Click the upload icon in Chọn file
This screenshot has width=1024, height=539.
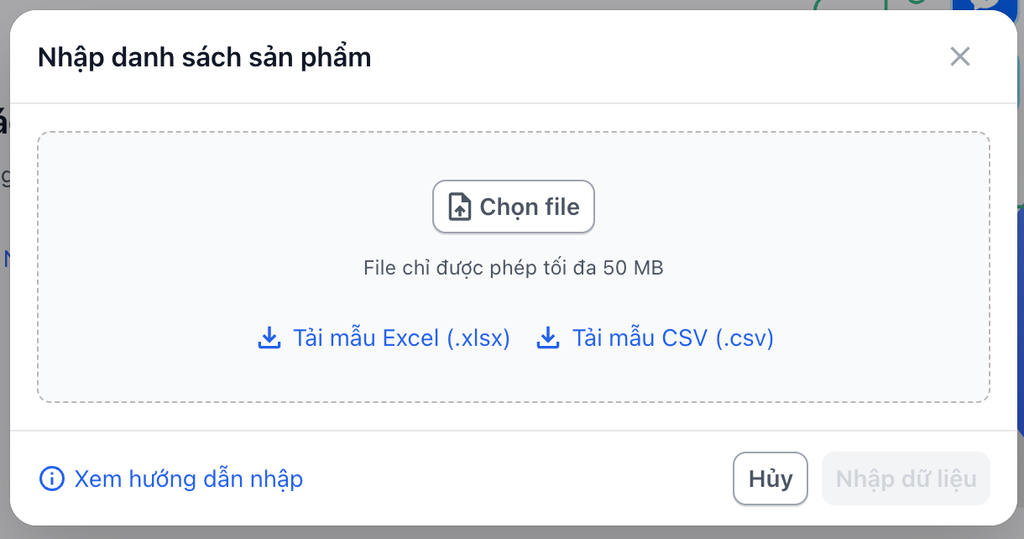pos(459,207)
